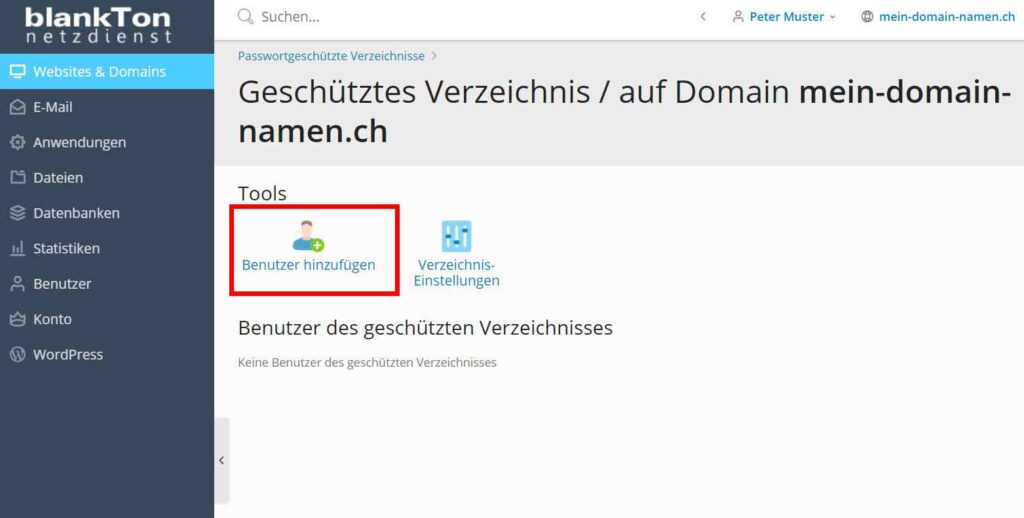Click the Statistiken bar chart icon
This screenshot has height=518, width=1024.
pos(17,248)
